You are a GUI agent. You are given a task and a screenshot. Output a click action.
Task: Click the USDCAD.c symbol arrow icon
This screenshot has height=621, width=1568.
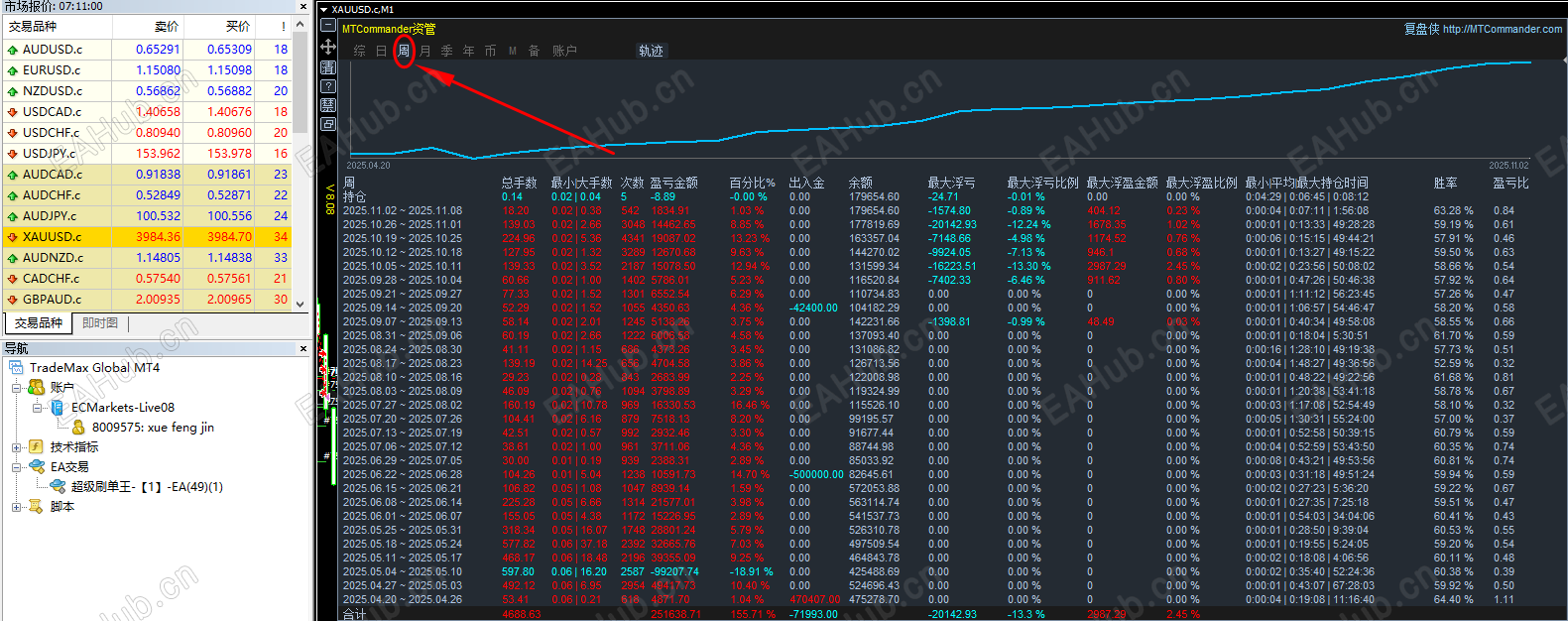[x=13, y=112]
